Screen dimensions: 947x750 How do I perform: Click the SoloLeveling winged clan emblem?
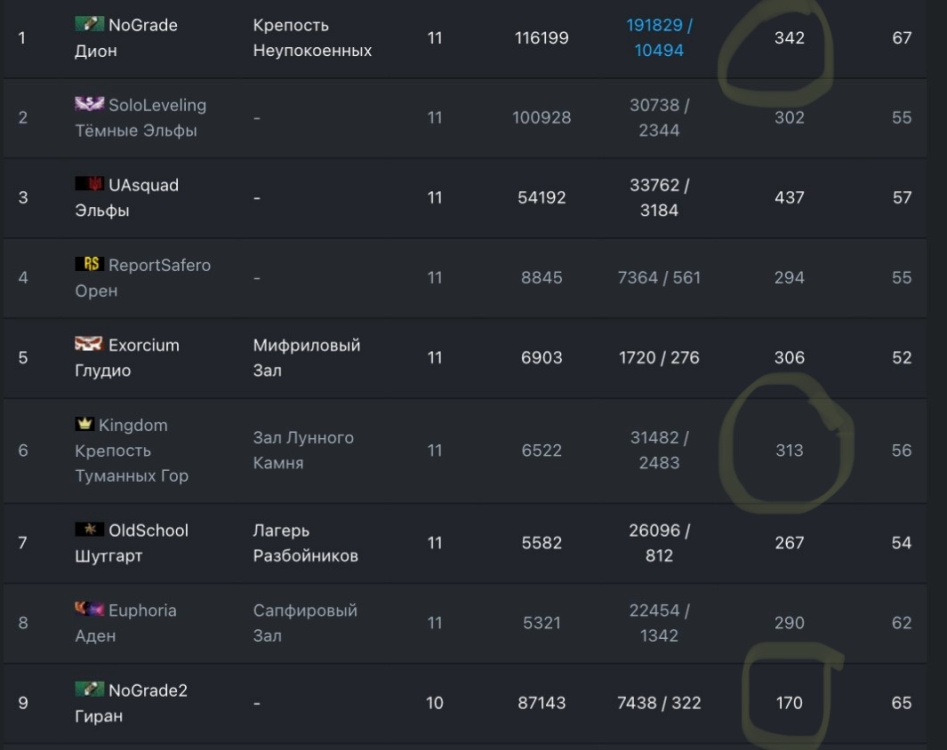click(89, 104)
